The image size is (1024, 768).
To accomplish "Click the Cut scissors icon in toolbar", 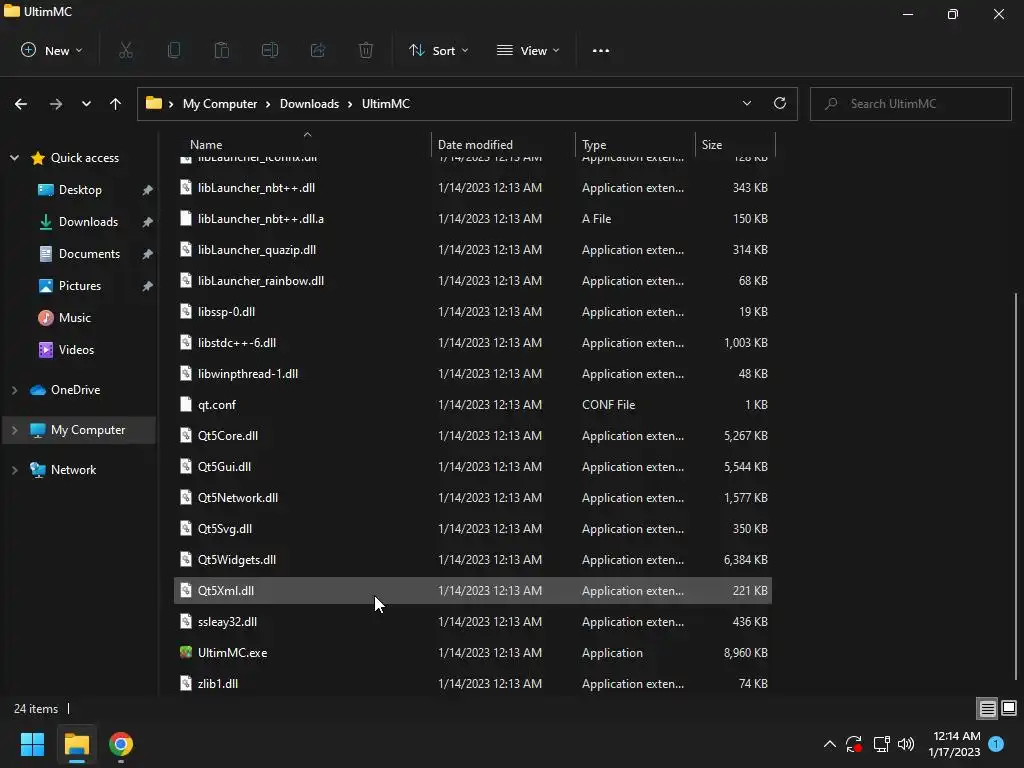I will 126,50.
